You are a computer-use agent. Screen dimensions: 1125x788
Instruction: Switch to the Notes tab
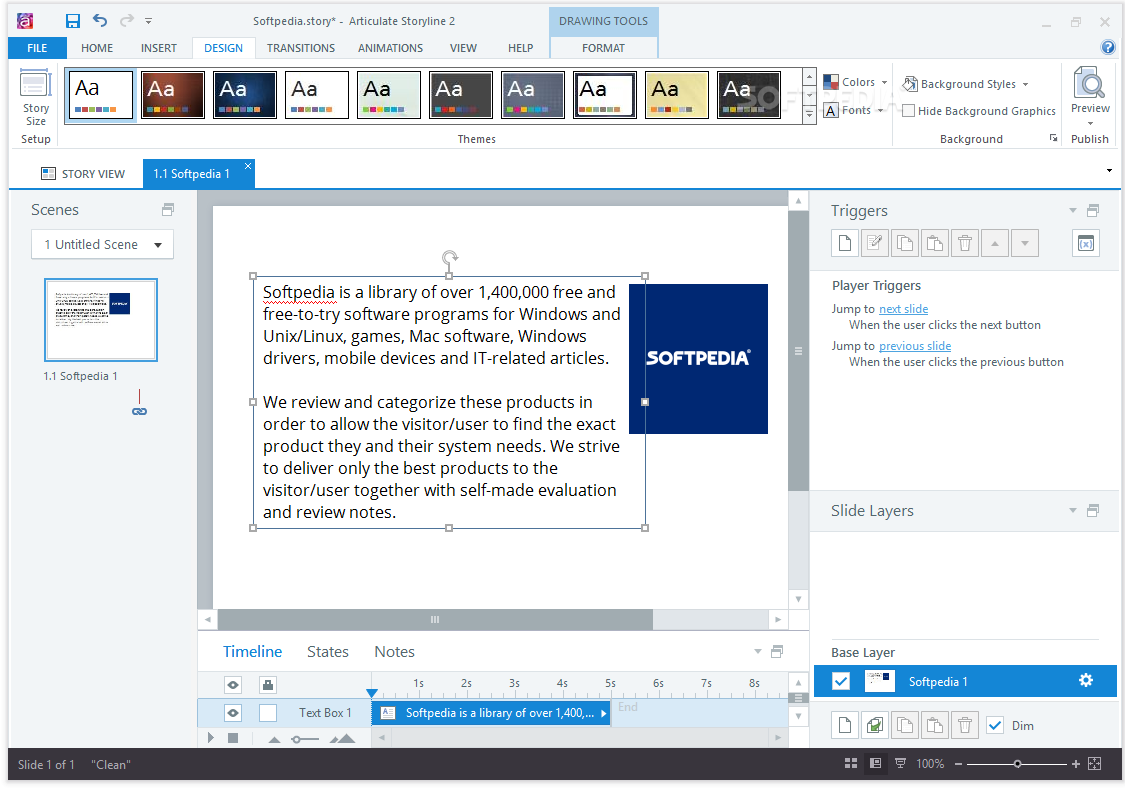click(395, 652)
